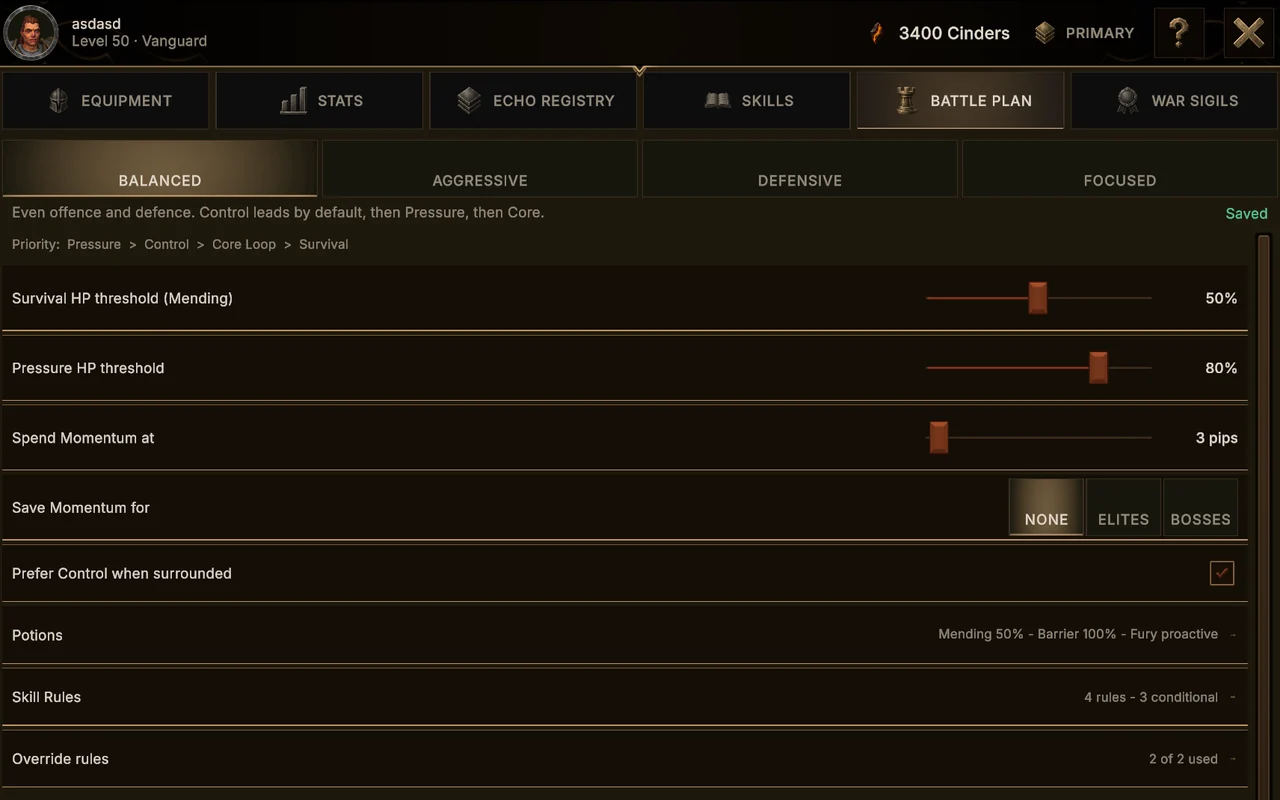Expand the Skill Rules row
The height and width of the screenshot is (800, 1280).
pyautogui.click(x=624, y=697)
